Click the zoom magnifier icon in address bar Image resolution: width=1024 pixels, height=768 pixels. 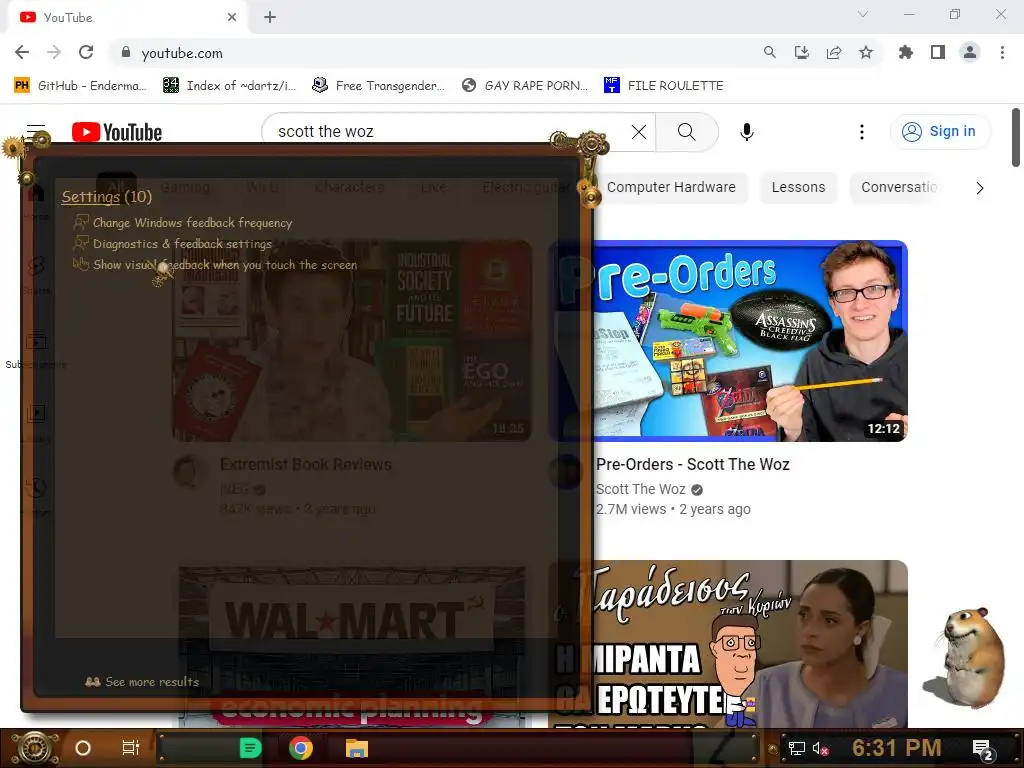click(x=770, y=52)
